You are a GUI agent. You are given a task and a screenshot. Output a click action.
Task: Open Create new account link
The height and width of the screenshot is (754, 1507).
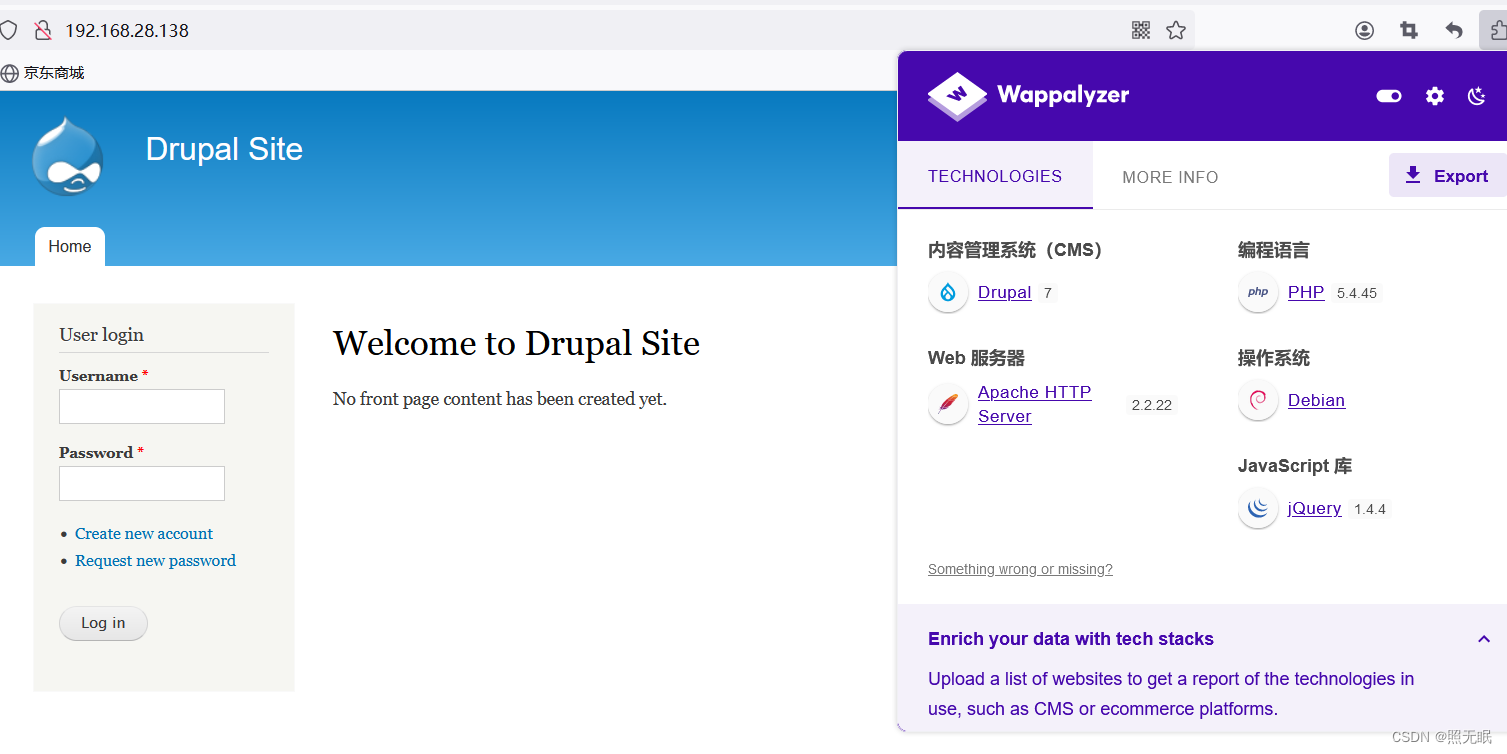[144, 534]
